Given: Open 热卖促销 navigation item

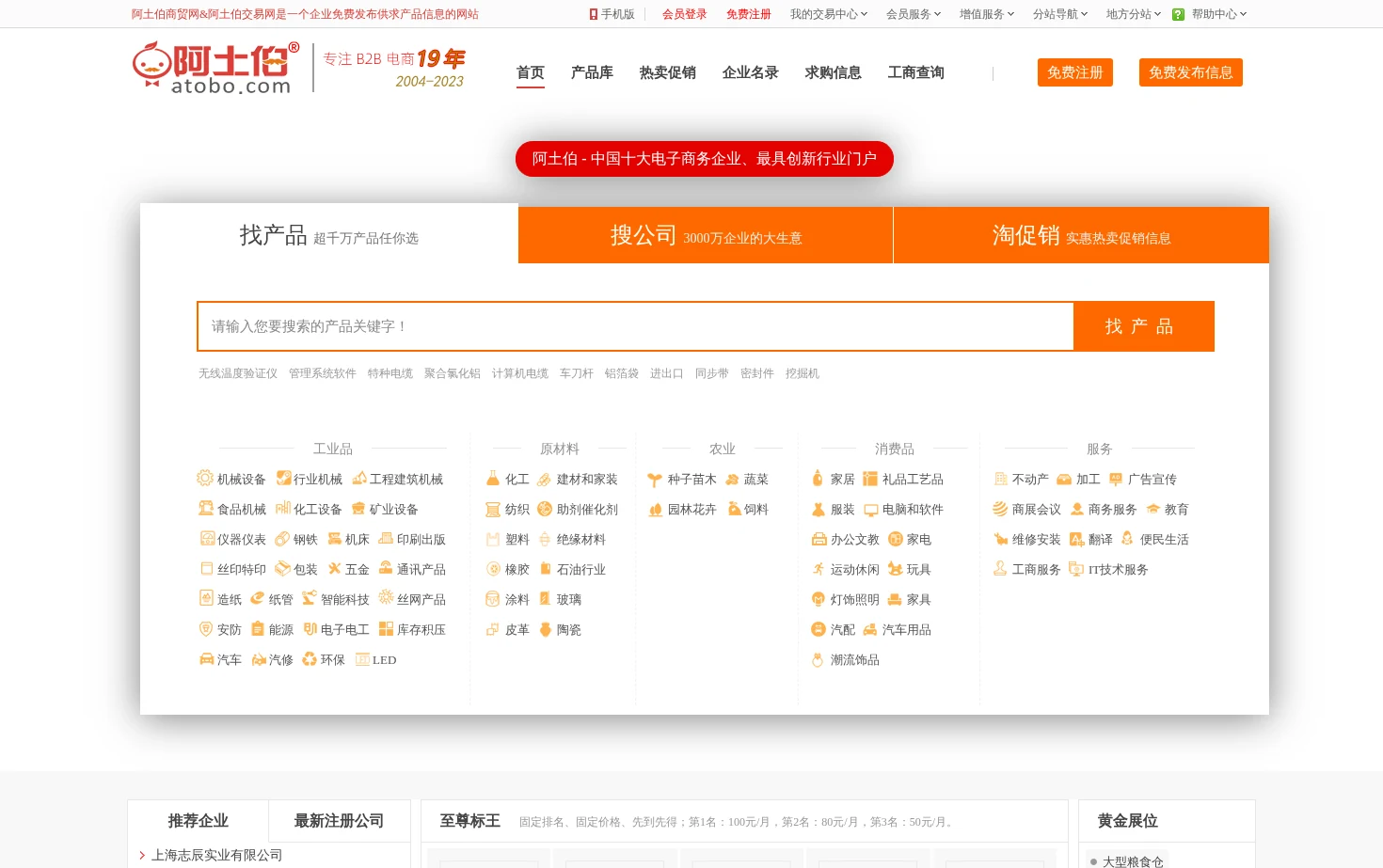Looking at the screenshot, I should coord(668,72).
